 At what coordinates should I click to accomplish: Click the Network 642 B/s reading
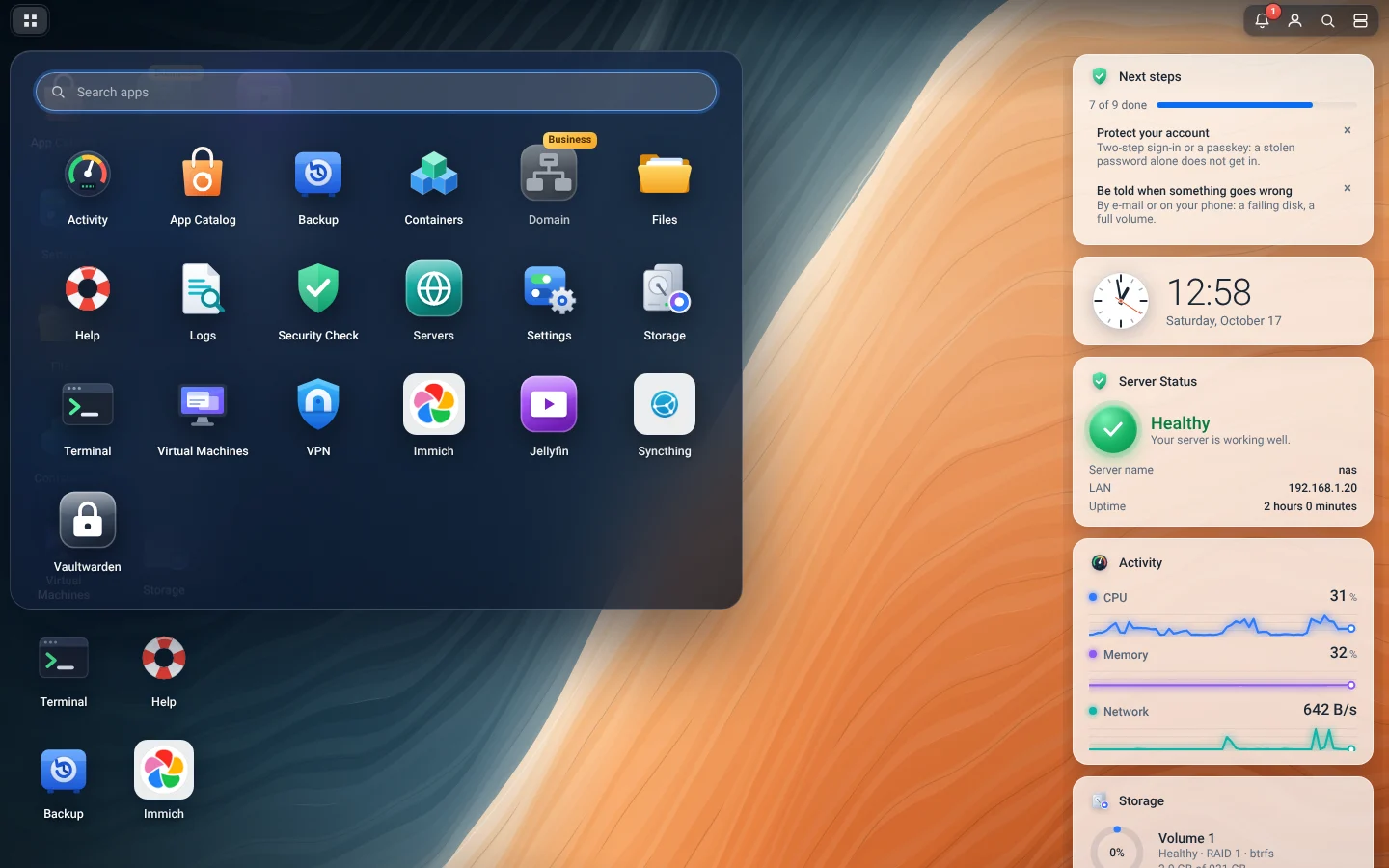(x=1330, y=710)
